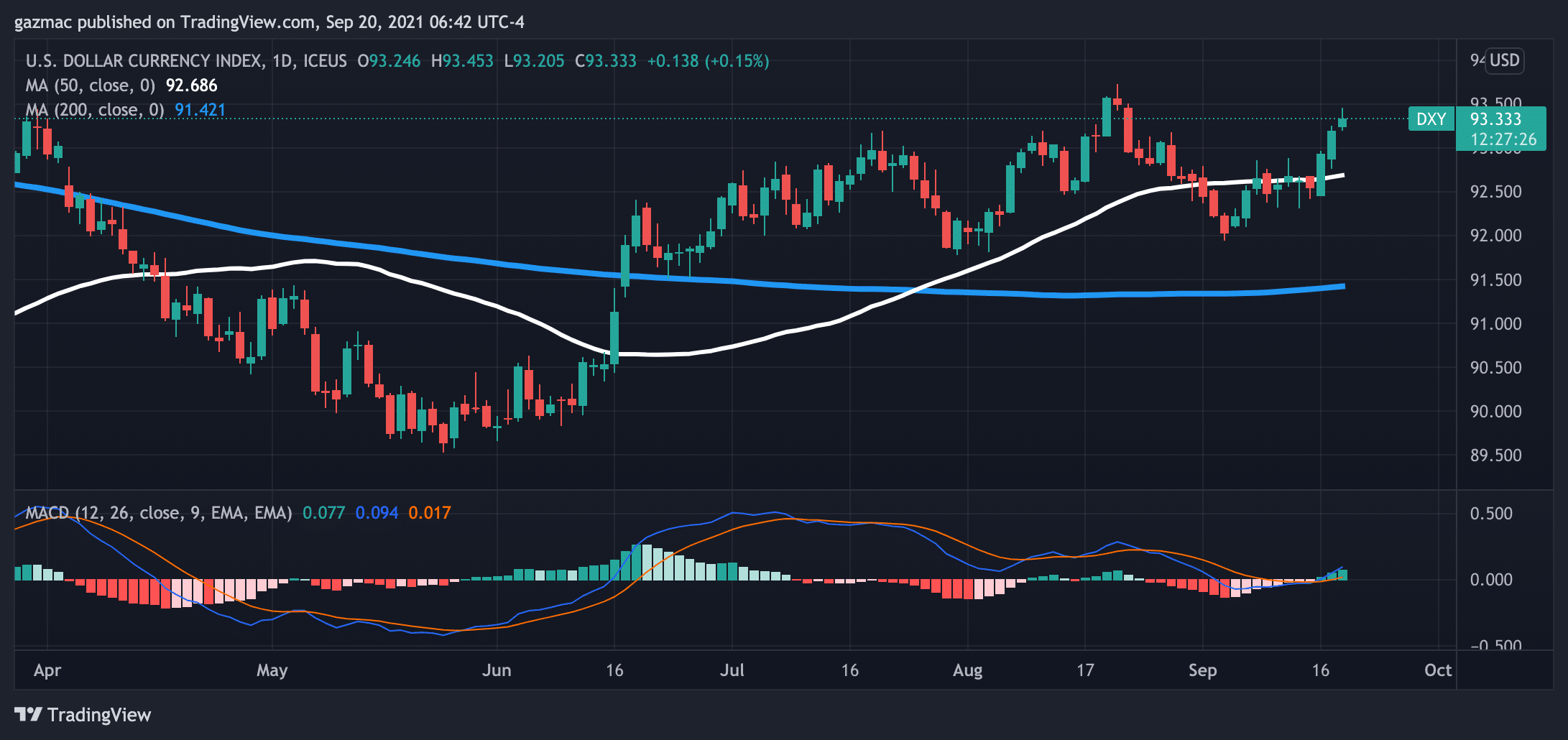This screenshot has width=1568, height=740.
Task: Select the Sep month label on time axis
Action: coord(1204,670)
